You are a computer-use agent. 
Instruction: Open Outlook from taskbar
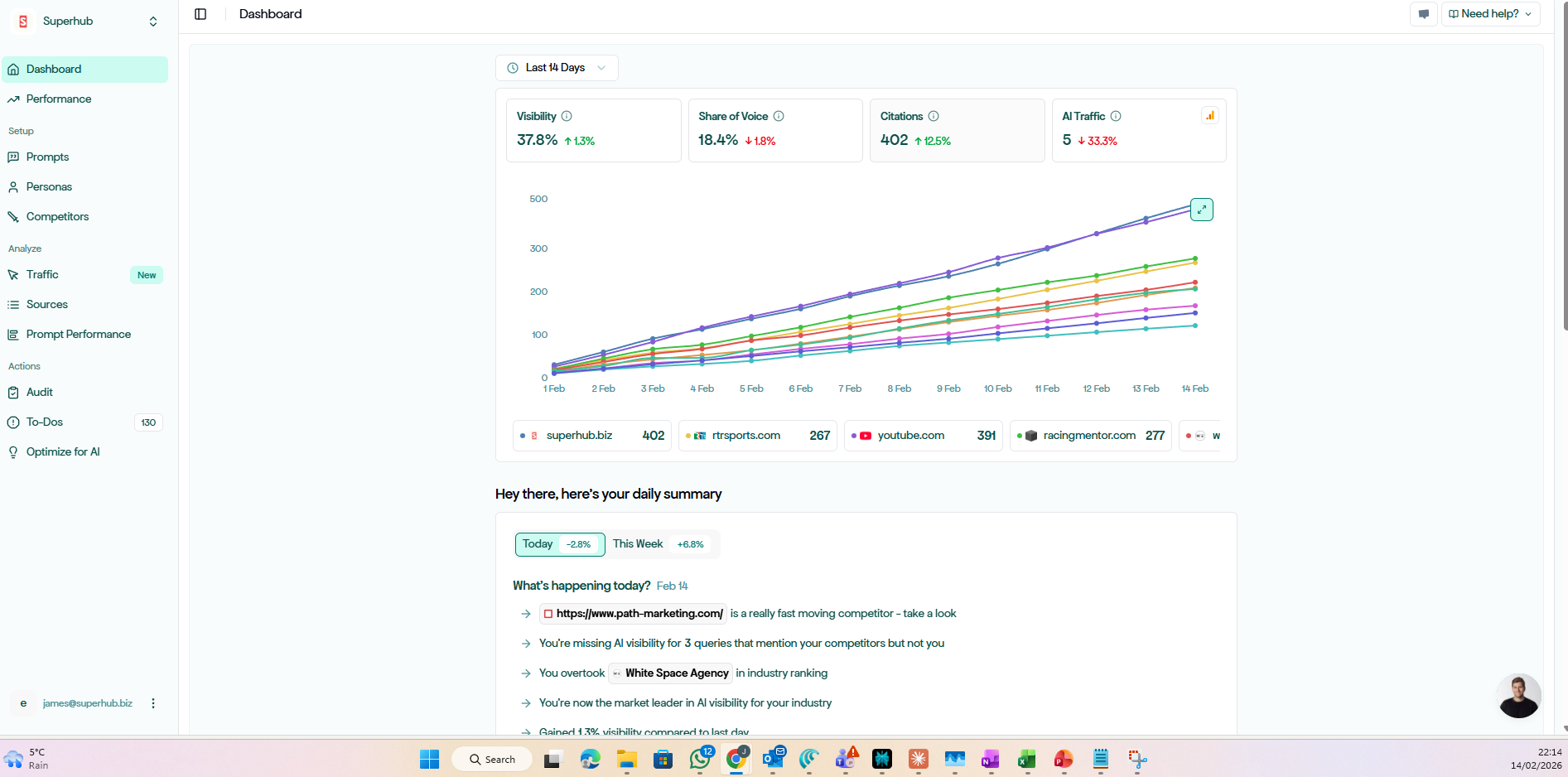773,759
